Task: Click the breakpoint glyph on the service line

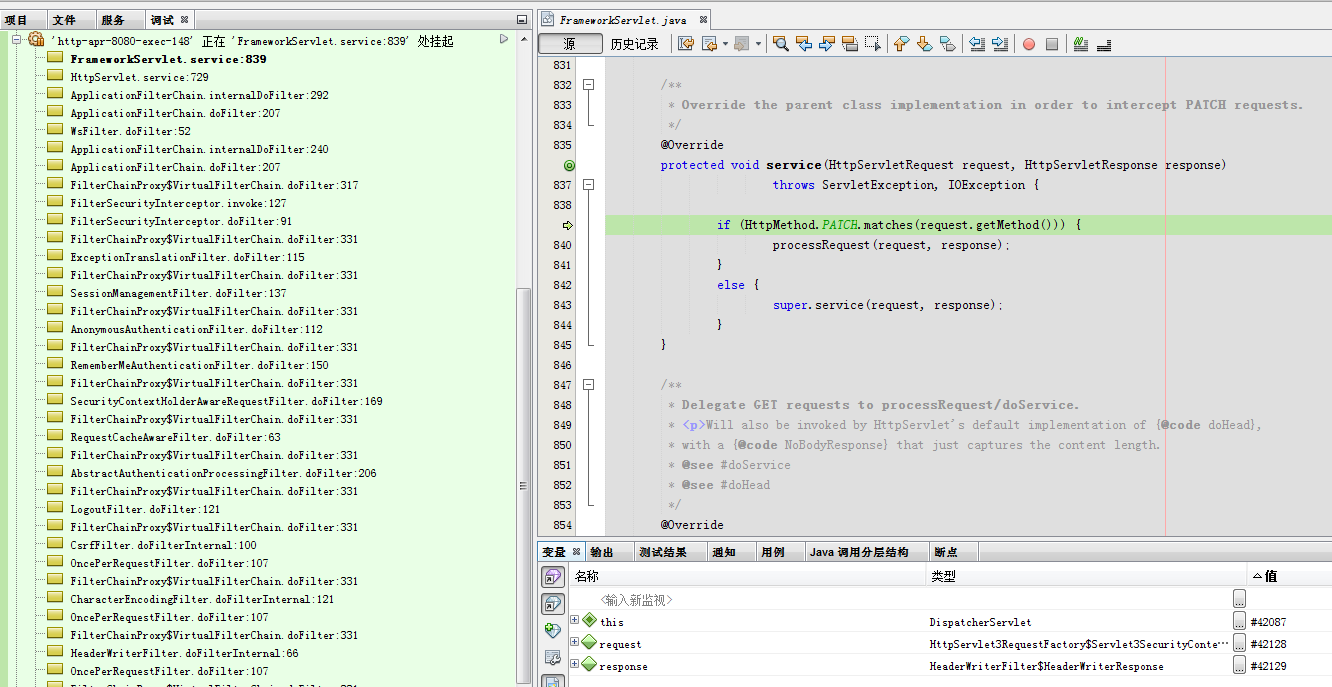Action: point(569,165)
